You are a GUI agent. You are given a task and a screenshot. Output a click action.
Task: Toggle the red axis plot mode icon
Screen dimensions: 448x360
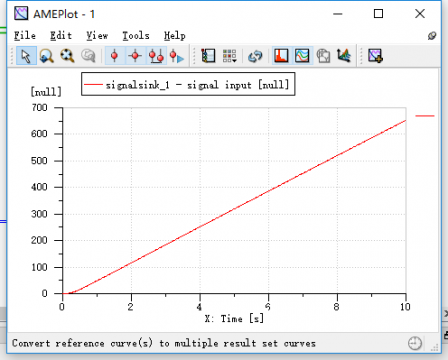[281, 56]
